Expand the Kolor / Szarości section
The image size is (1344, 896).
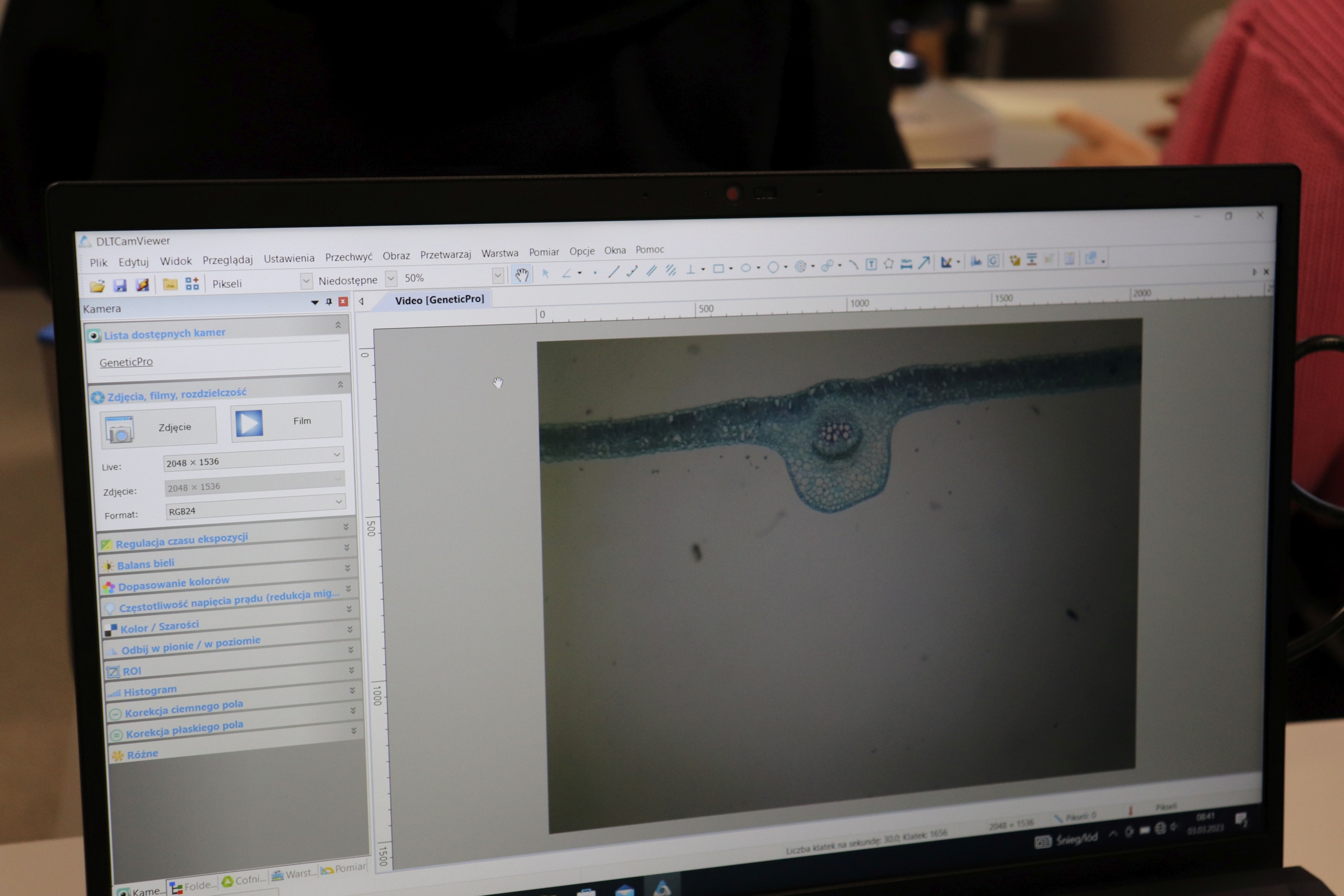(349, 609)
